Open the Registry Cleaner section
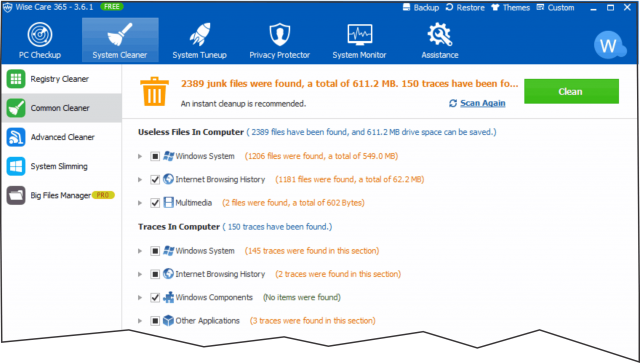This screenshot has width=640, height=363. tap(61, 79)
